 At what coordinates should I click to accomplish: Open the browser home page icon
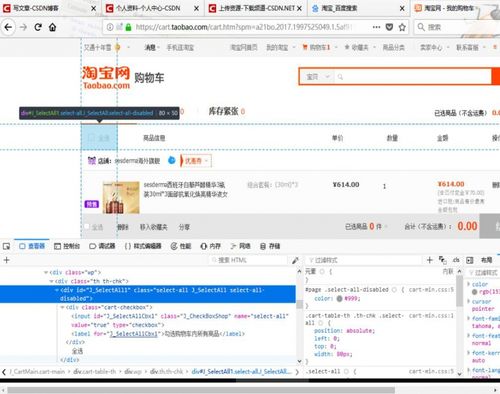click(52, 27)
